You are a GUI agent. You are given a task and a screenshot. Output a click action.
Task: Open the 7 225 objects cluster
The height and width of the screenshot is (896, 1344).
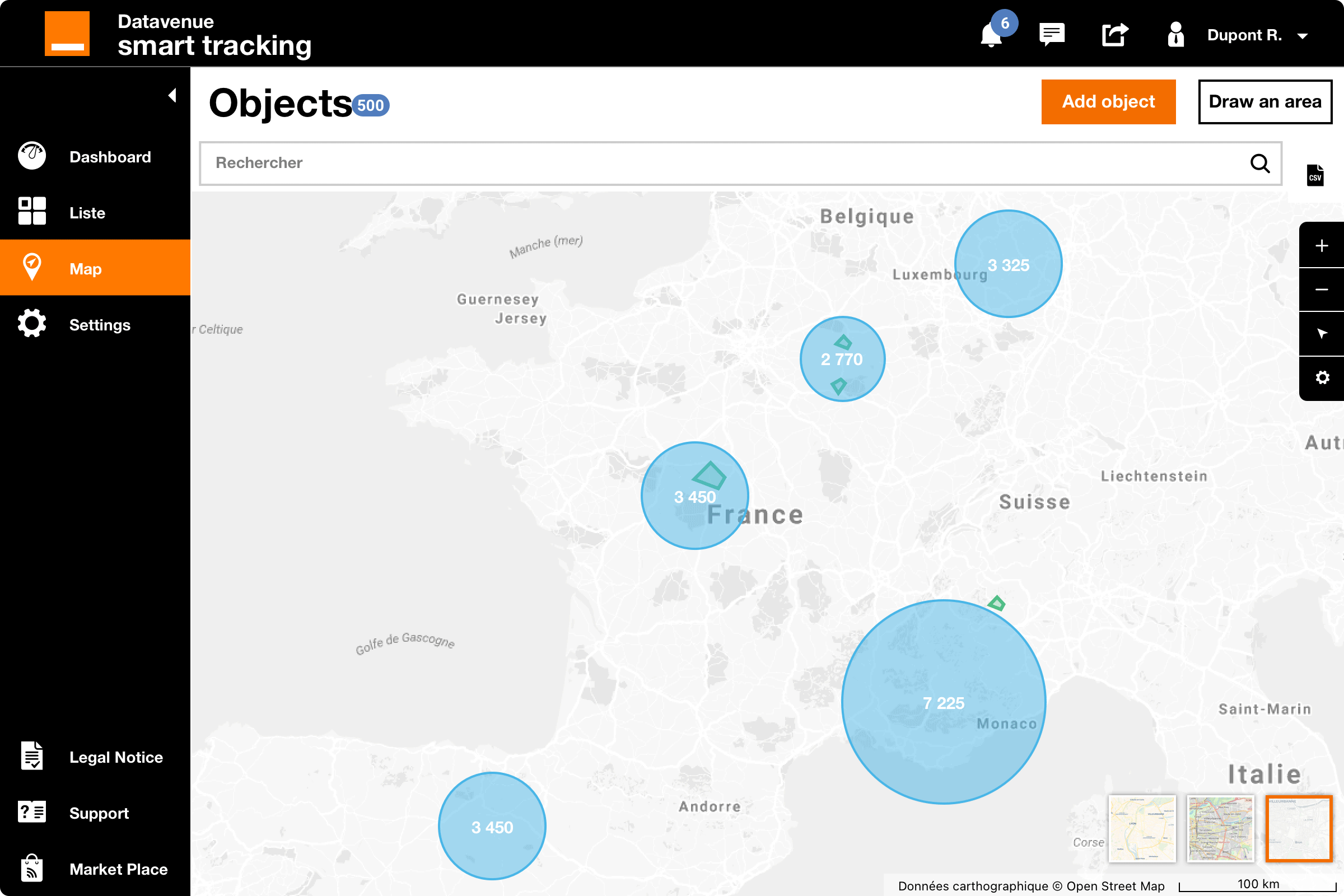pos(944,702)
